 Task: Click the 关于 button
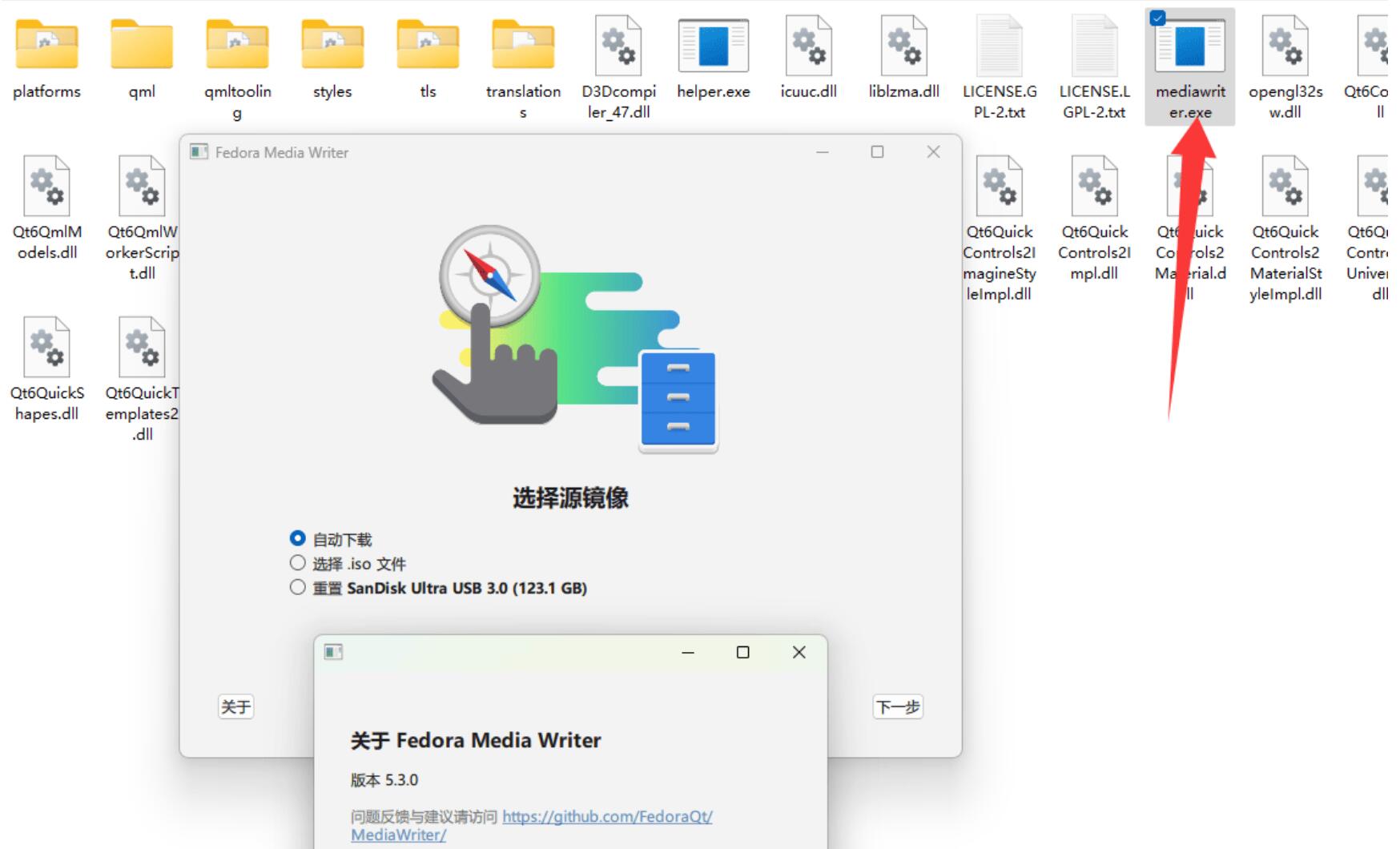coord(235,706)
